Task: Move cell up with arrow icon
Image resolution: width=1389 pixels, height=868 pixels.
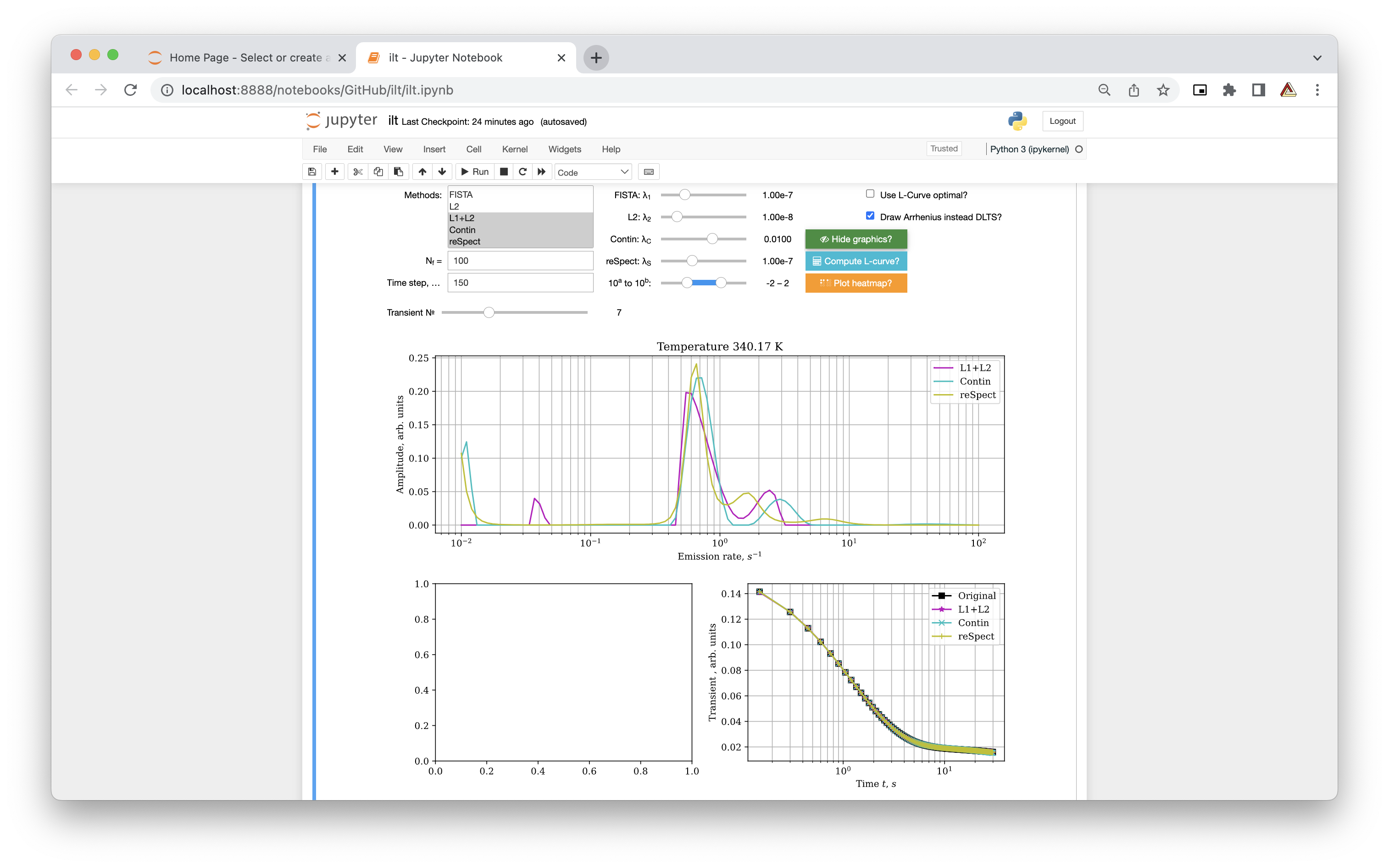Action: [422, 172]
